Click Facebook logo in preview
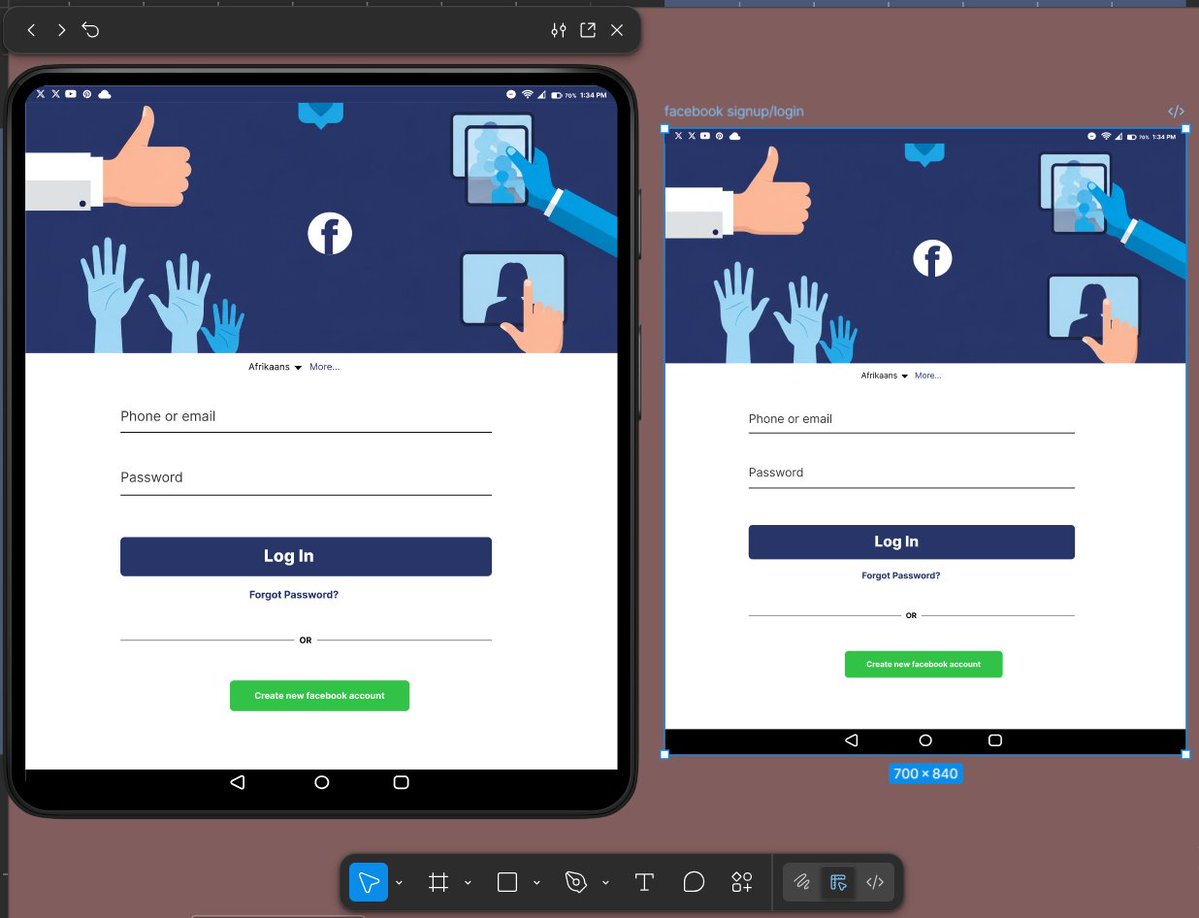This screenshot has width=1199, height=918. tap(330, 233)
